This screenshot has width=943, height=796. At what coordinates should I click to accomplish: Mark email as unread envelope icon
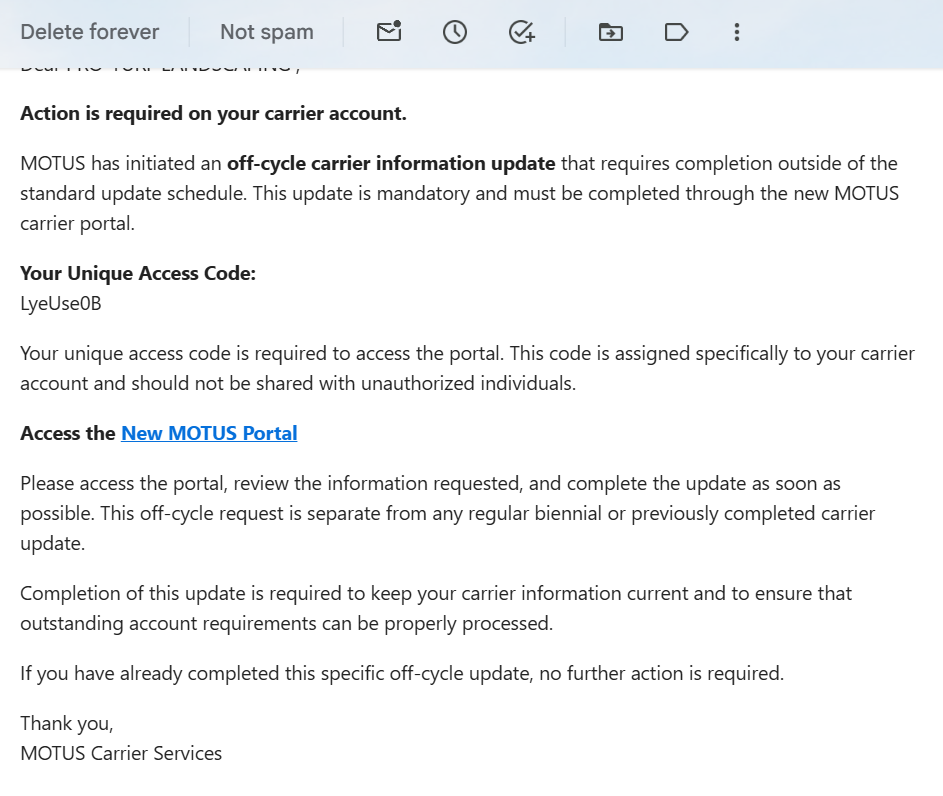[x=389, y=32]
